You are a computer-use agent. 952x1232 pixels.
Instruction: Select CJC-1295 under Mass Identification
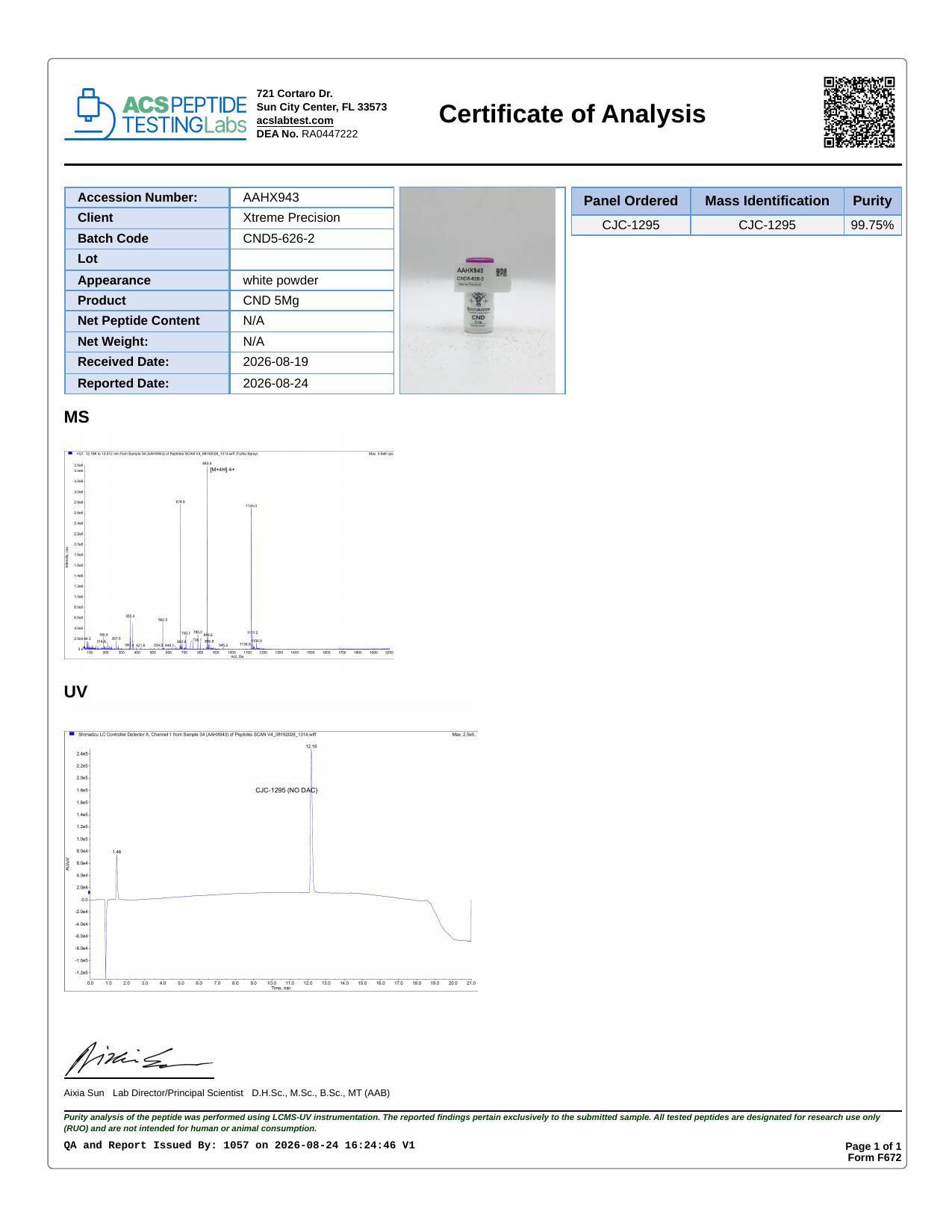click(x=767, y=225)
